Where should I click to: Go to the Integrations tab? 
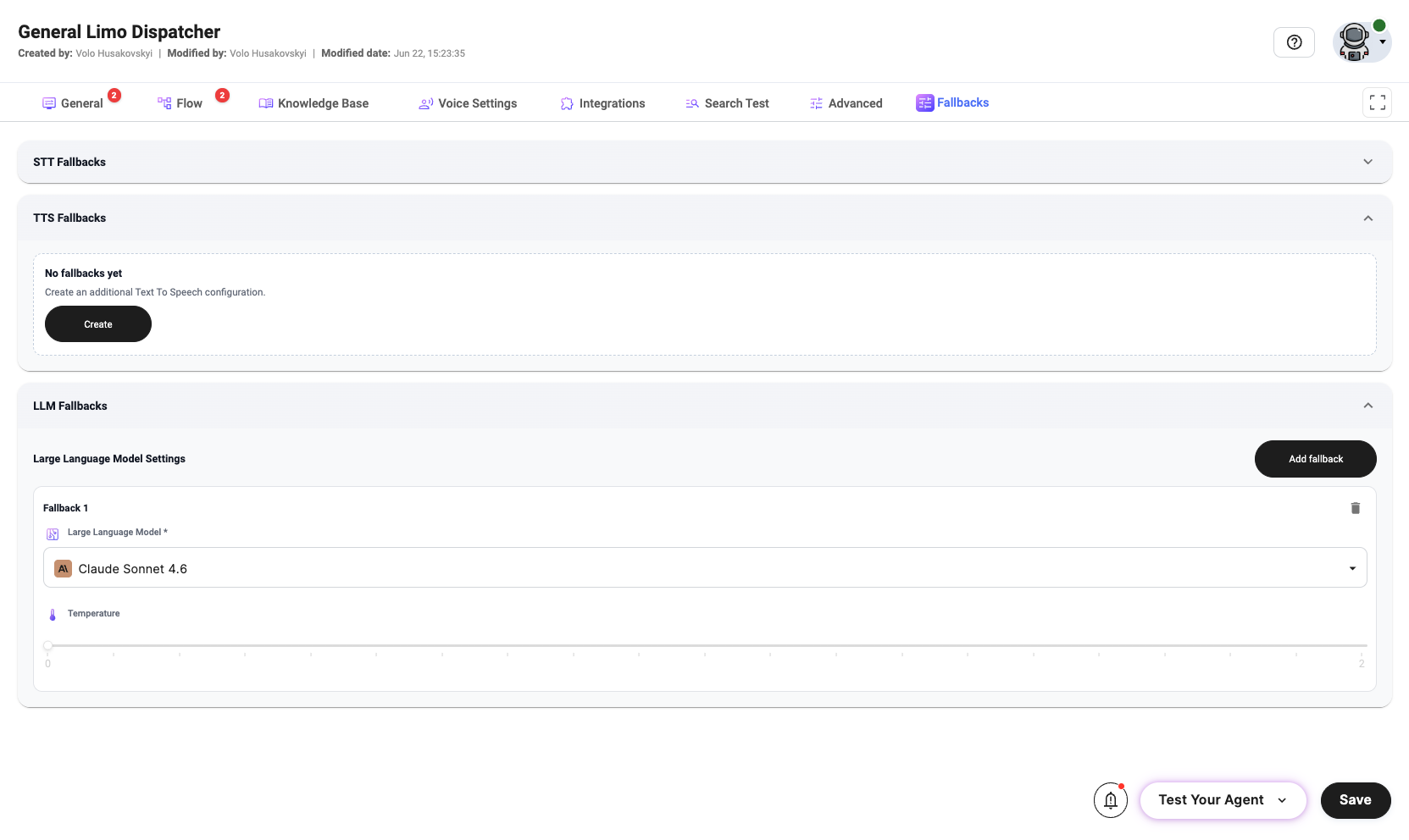pyautogui.click(x=602, y=103)
